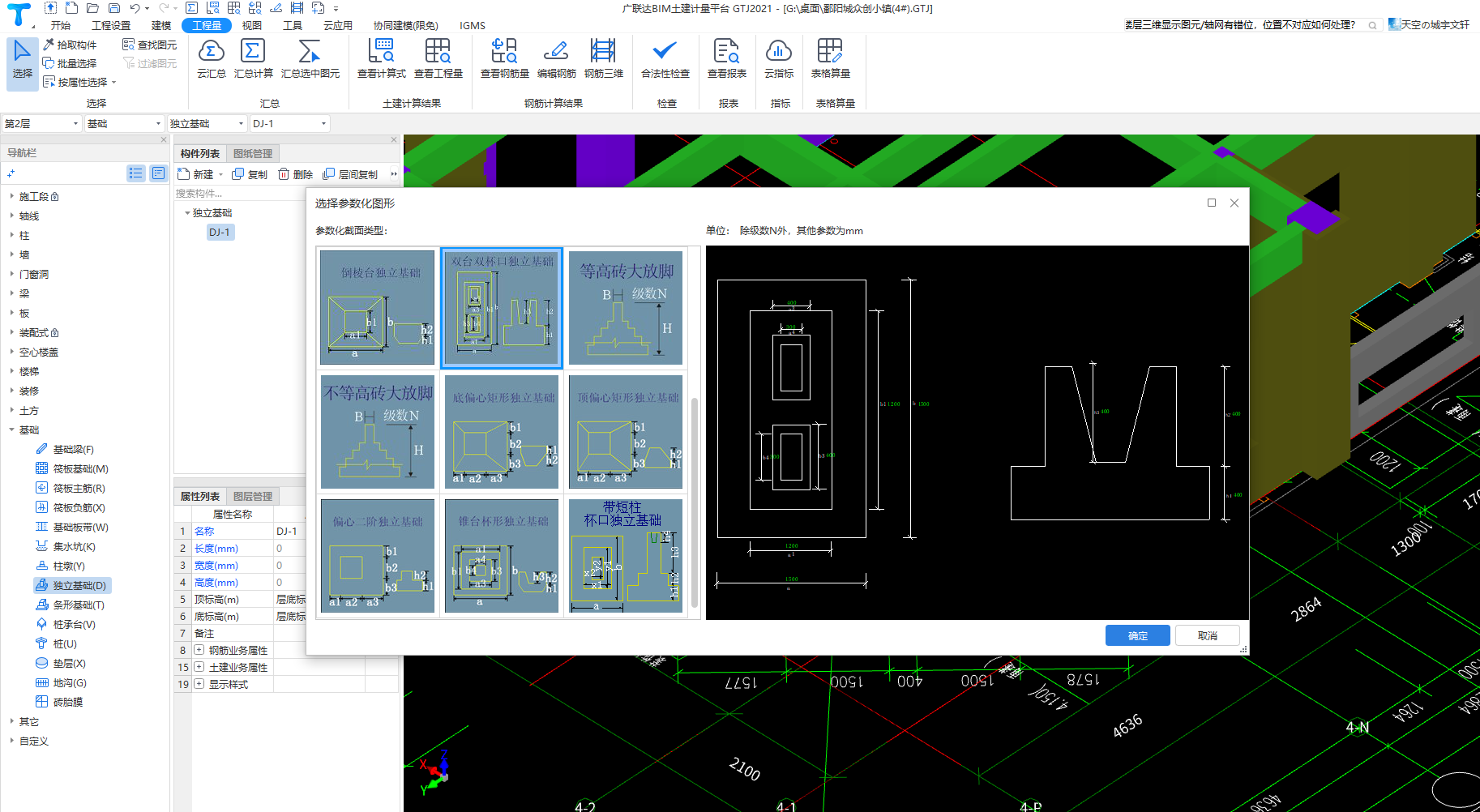This screenshot has width=1480, height=812.
Task: Click the thumbnail list vertical scrollbar
Action: [x=695, y=502]
